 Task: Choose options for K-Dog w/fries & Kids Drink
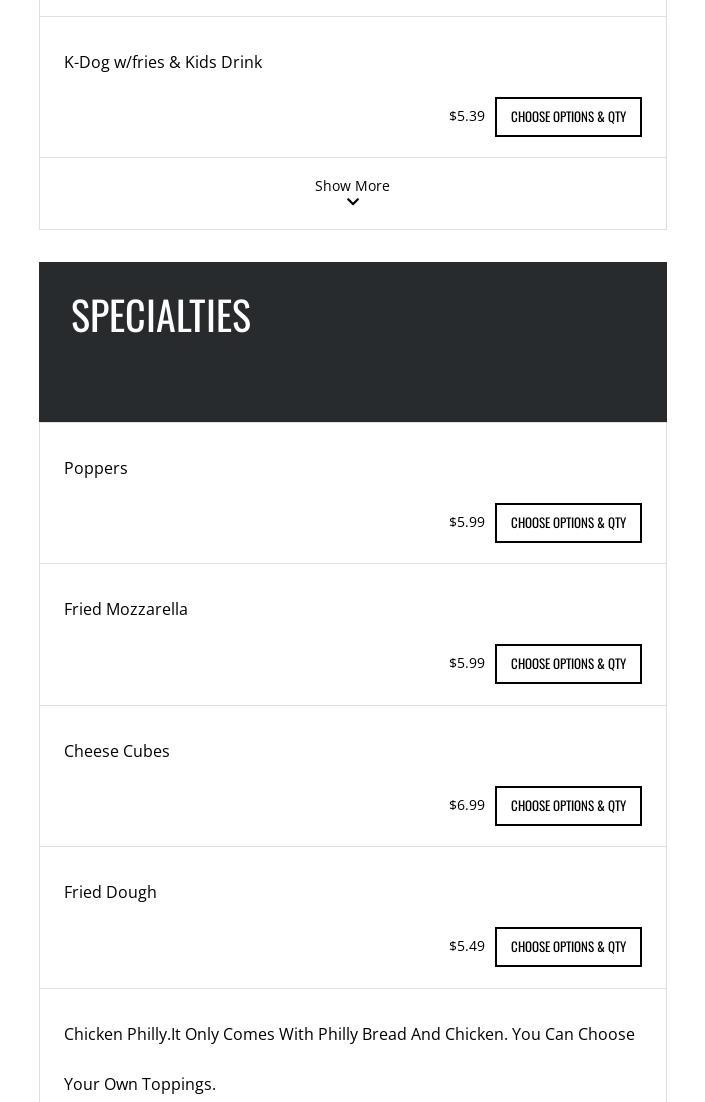(x=568, y=117)
